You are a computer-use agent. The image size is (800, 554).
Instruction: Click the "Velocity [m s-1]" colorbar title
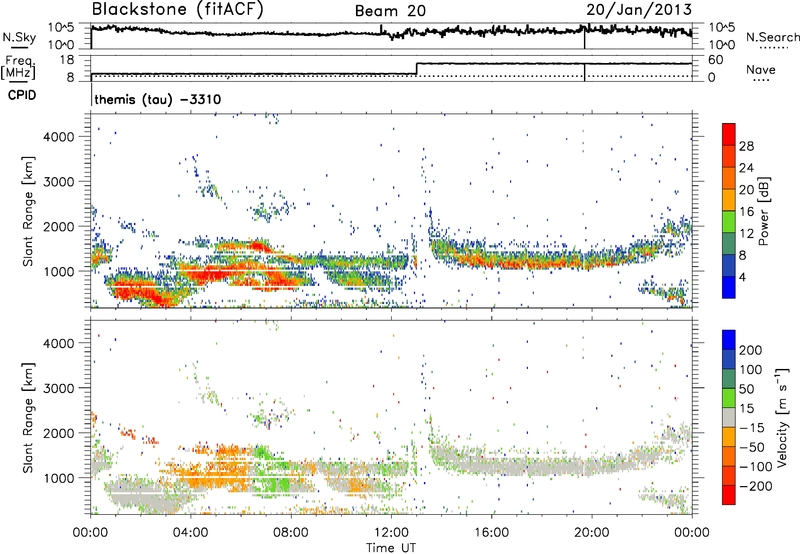(x=782, y=417)
